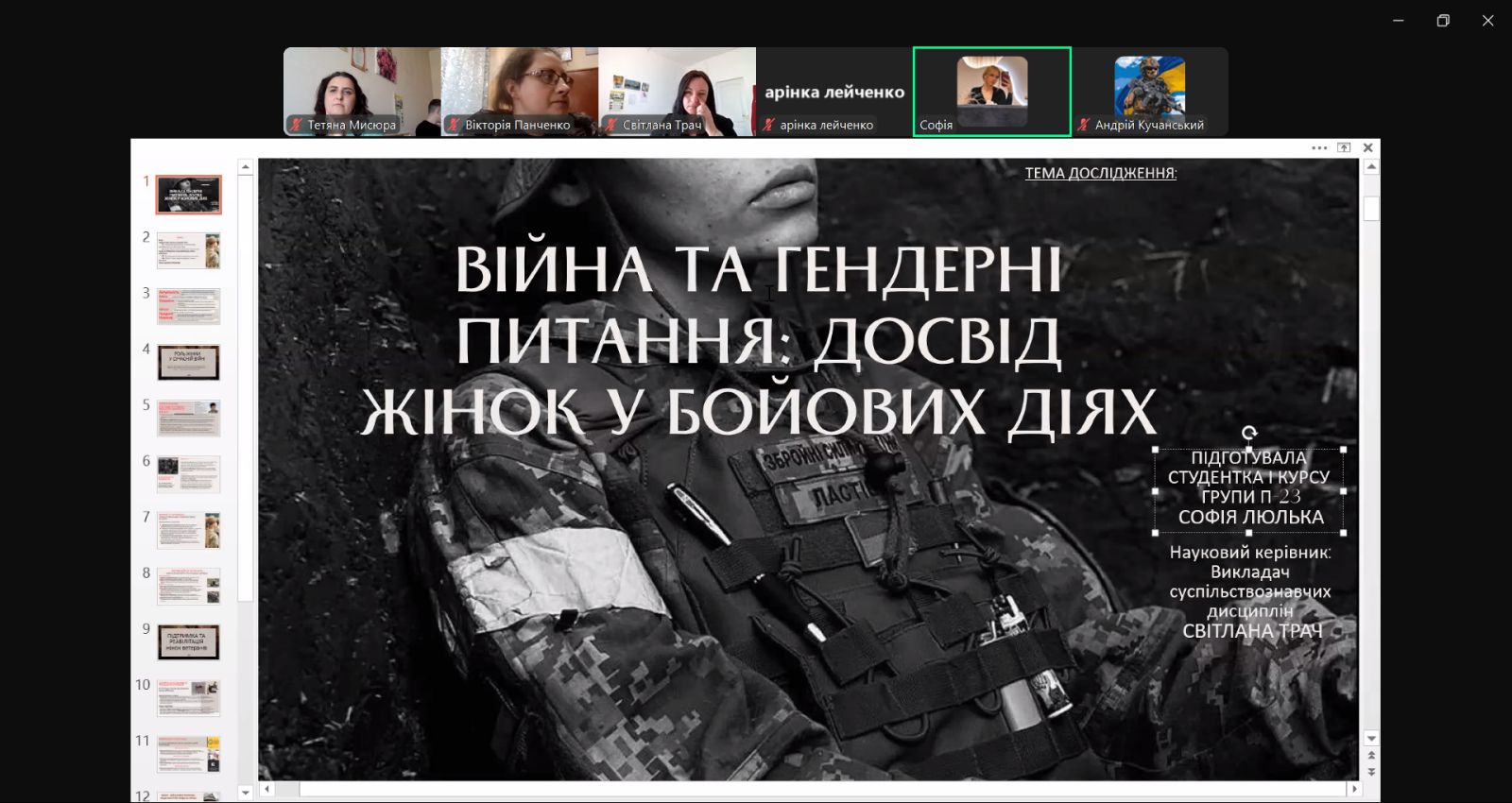1512x803 pixels.
Task: Click the pop-out shared window icon
Action: tap(1344, 148)
